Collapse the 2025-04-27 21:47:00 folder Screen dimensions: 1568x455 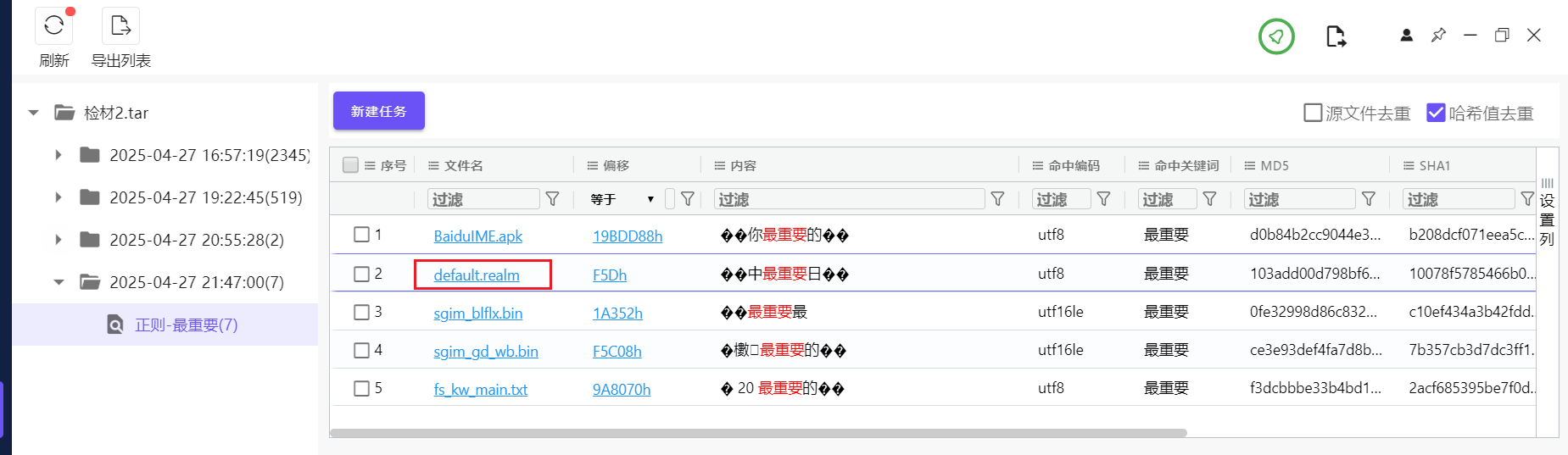58,282
